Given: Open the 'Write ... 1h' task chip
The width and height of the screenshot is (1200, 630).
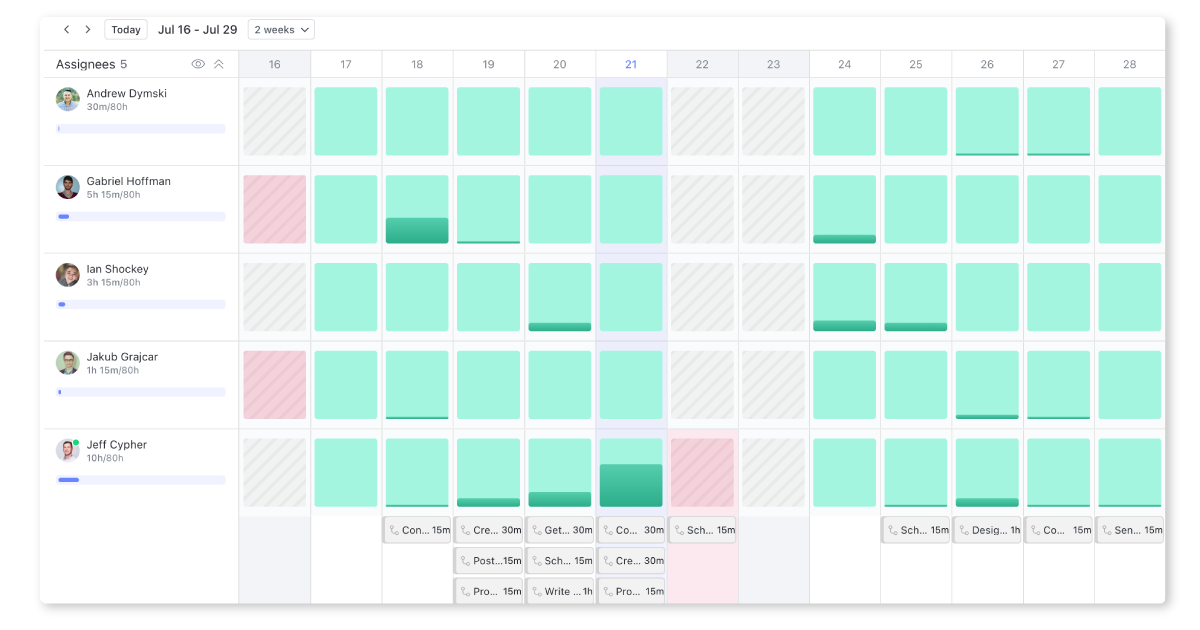Looking at the screenshot, I should (x=560, y=591).
